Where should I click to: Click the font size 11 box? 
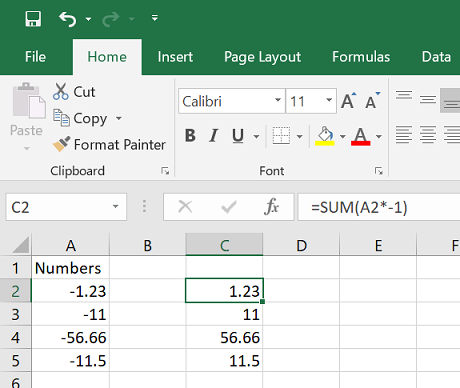[x=304, y=101]
